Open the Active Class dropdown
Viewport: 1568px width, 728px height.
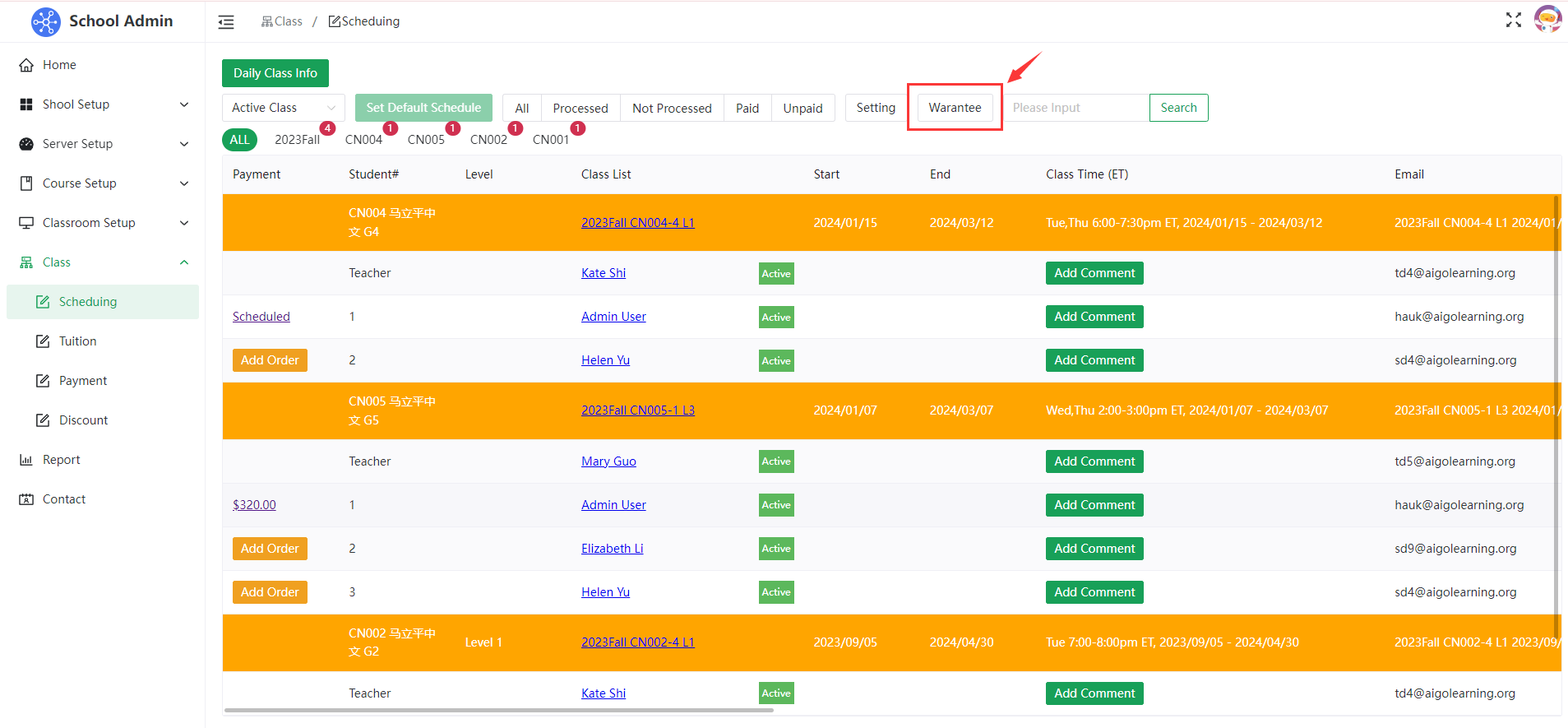click(x=283, y=108)
